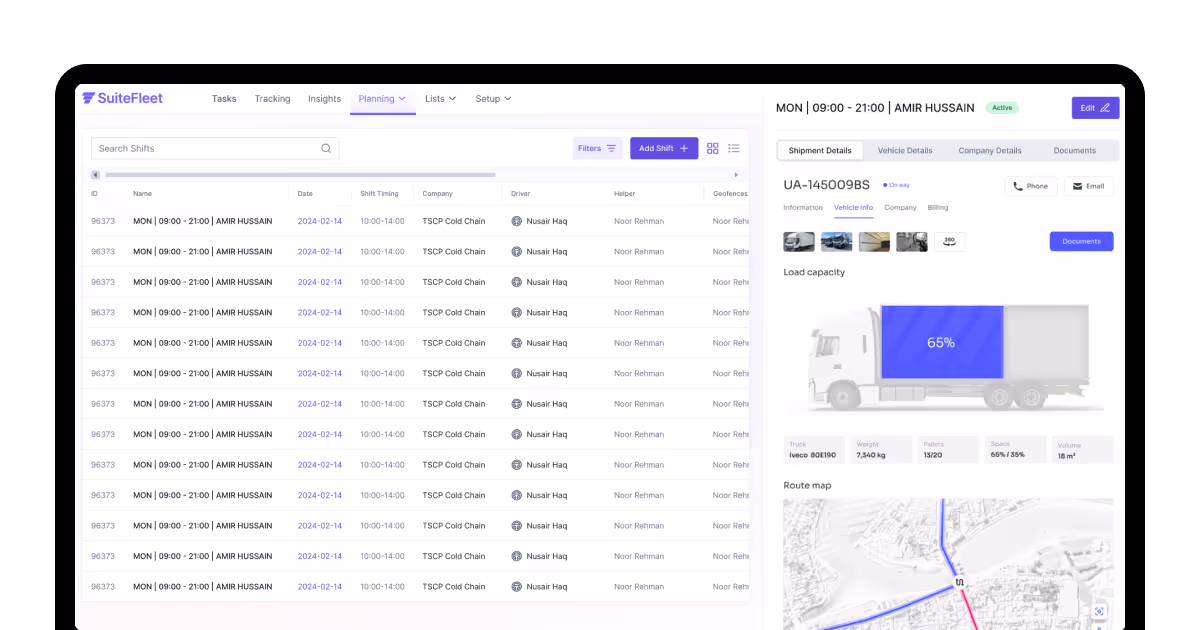Click the ID column header
The image size is (1200, 630).
click(94, 194)
